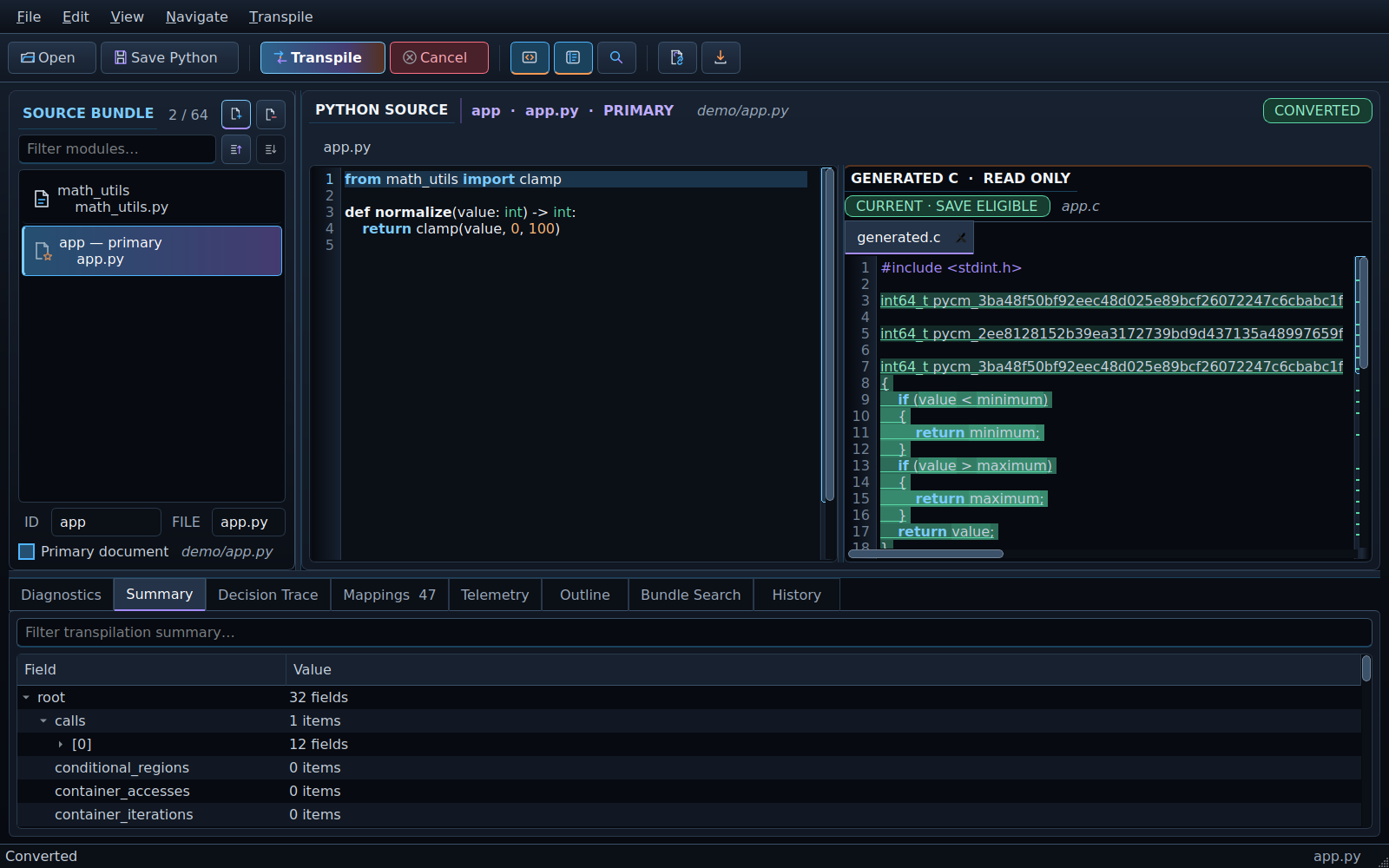The height and width of the screenshot is (868, 1389).
Task: Click the pin icon on generated.c tab
Action: point(961,238)
